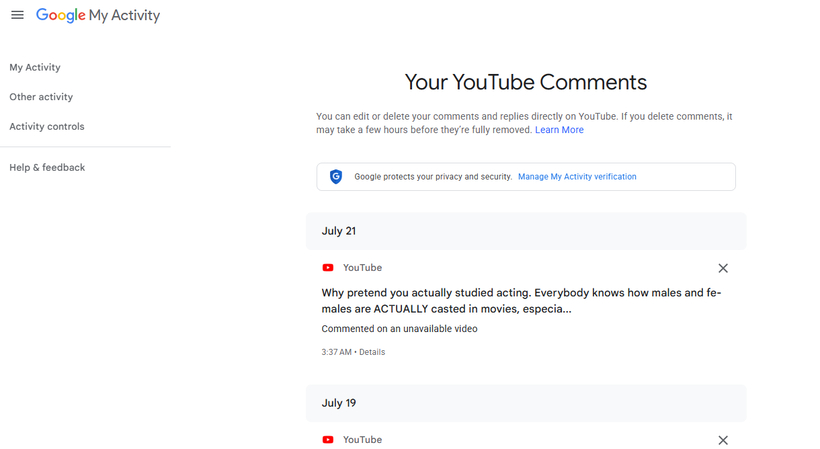Open the comment starting "Why pretend you actually"
820x449 pixels.
pyautogui.click(x=521, y=301)
